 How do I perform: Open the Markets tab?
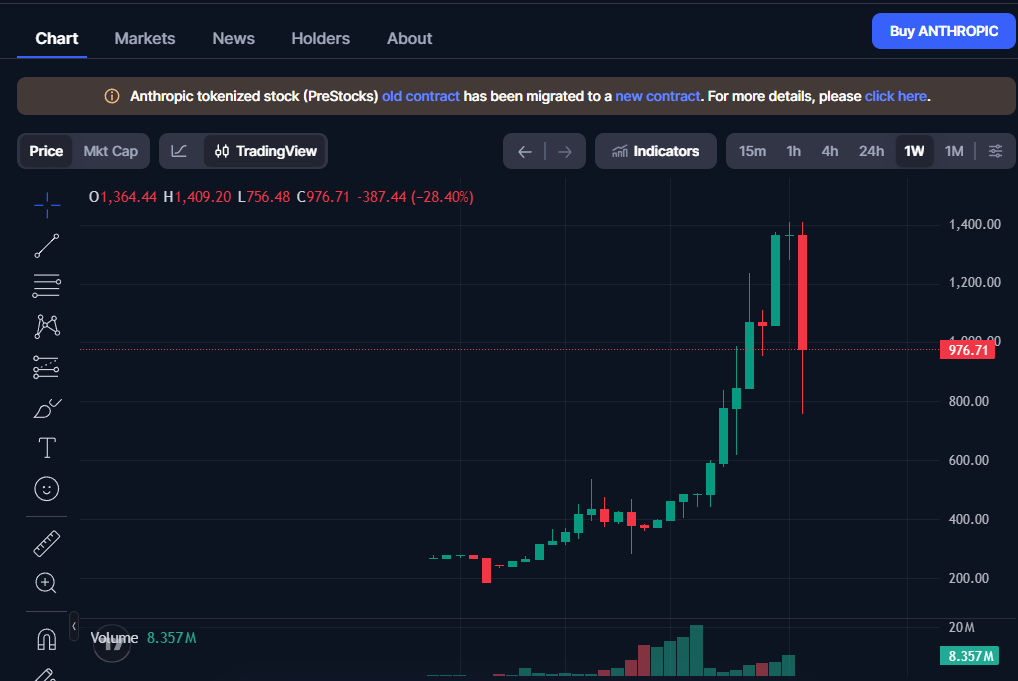point(145,38)
